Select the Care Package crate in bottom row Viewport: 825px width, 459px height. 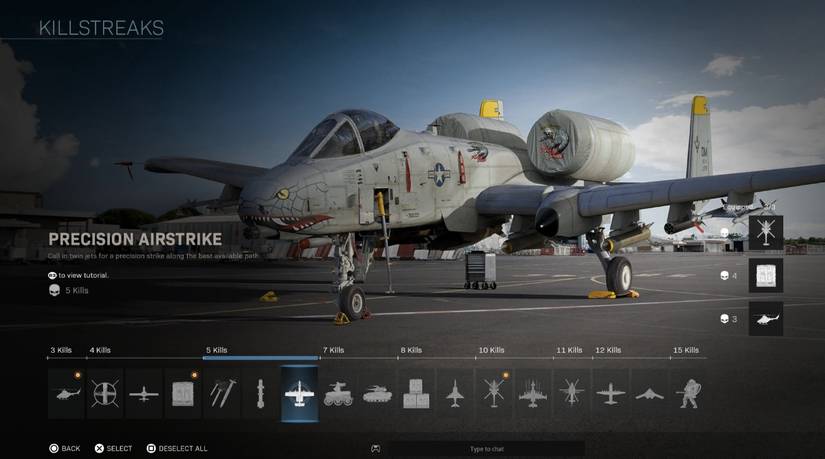pyautogui.click(x=183, y=393)
